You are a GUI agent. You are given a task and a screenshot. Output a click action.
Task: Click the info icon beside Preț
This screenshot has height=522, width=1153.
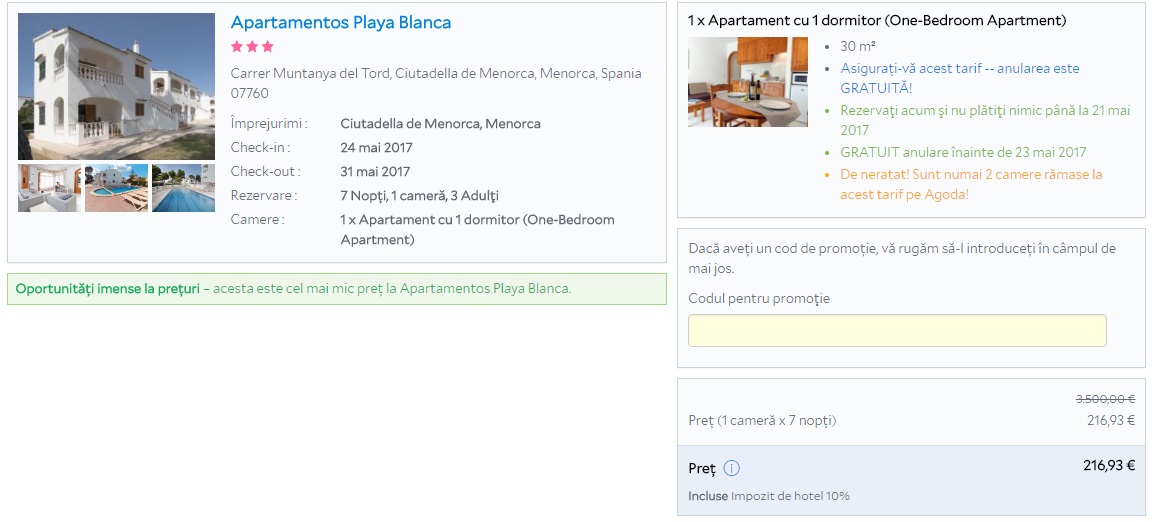tap(731, 468)
